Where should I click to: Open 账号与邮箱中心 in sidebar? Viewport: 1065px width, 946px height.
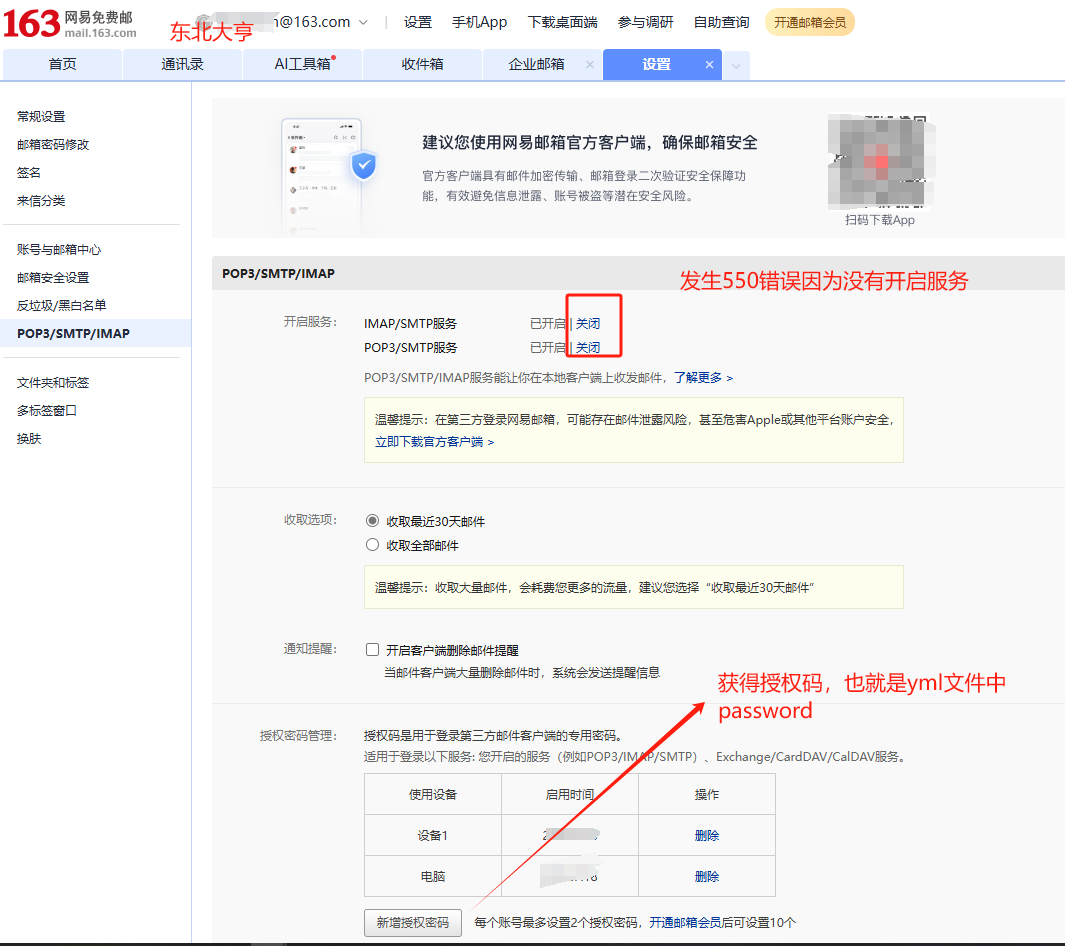59,250
